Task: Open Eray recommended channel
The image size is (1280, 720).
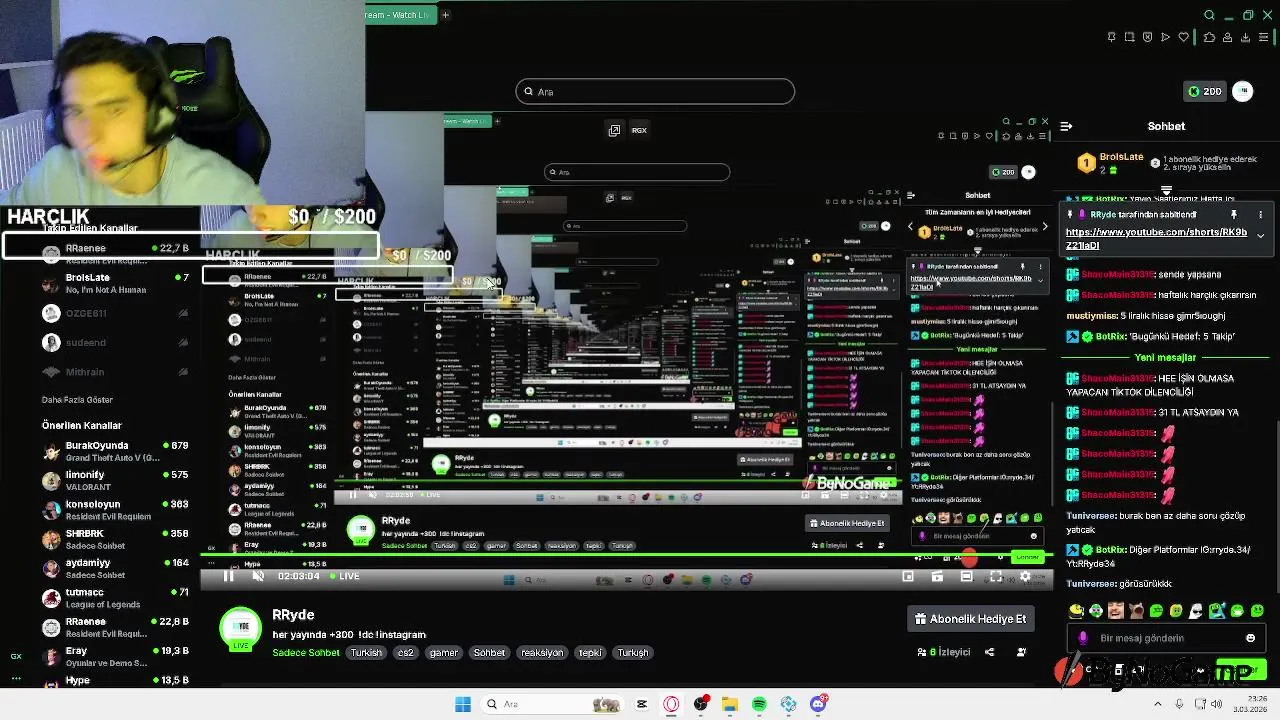Action: point(116,656)
